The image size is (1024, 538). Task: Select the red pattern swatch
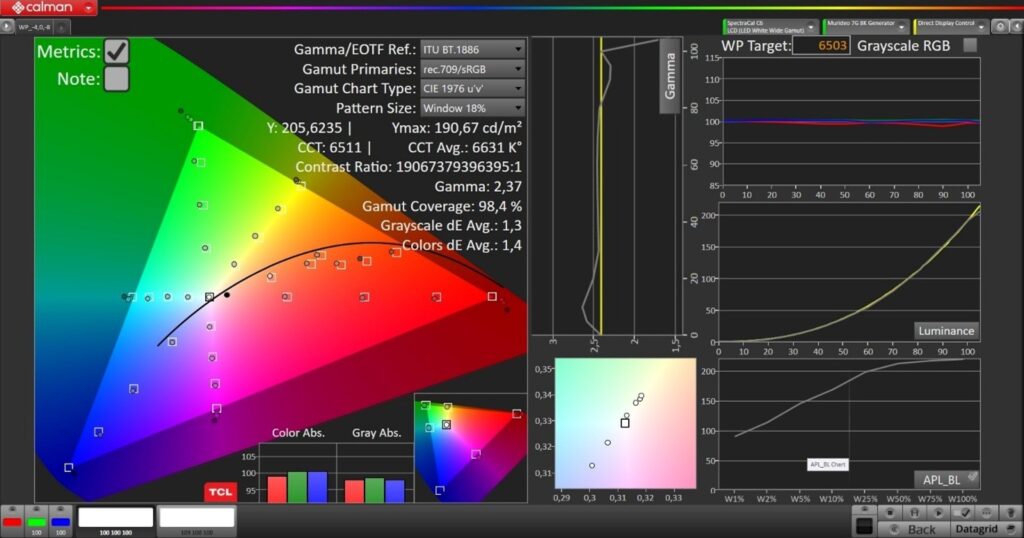click(x=12, y=521)
